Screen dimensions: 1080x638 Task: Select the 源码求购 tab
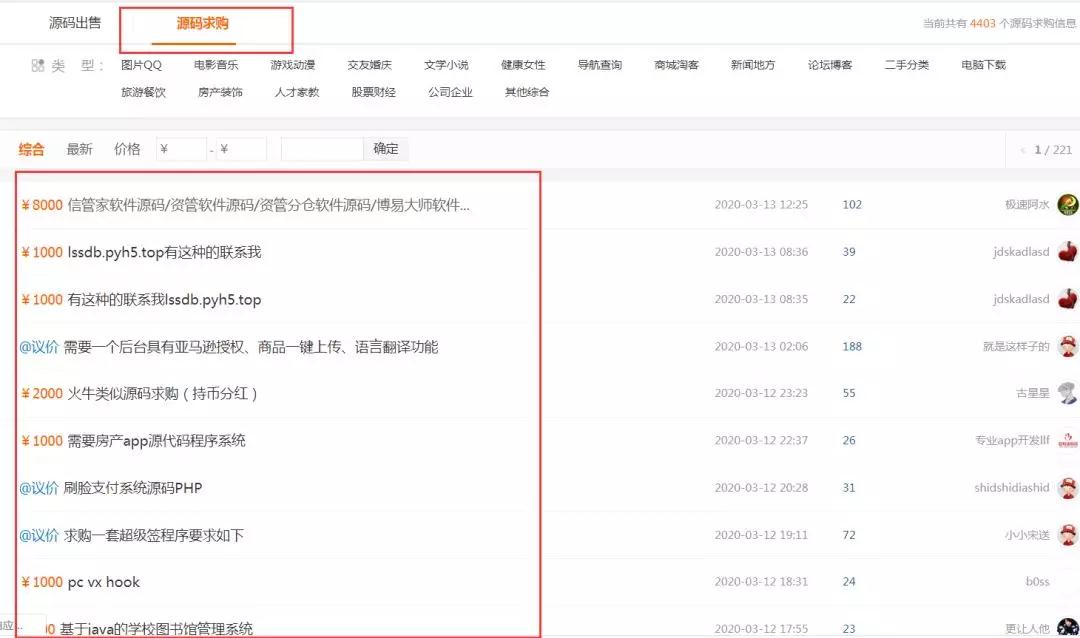(203, 23)
